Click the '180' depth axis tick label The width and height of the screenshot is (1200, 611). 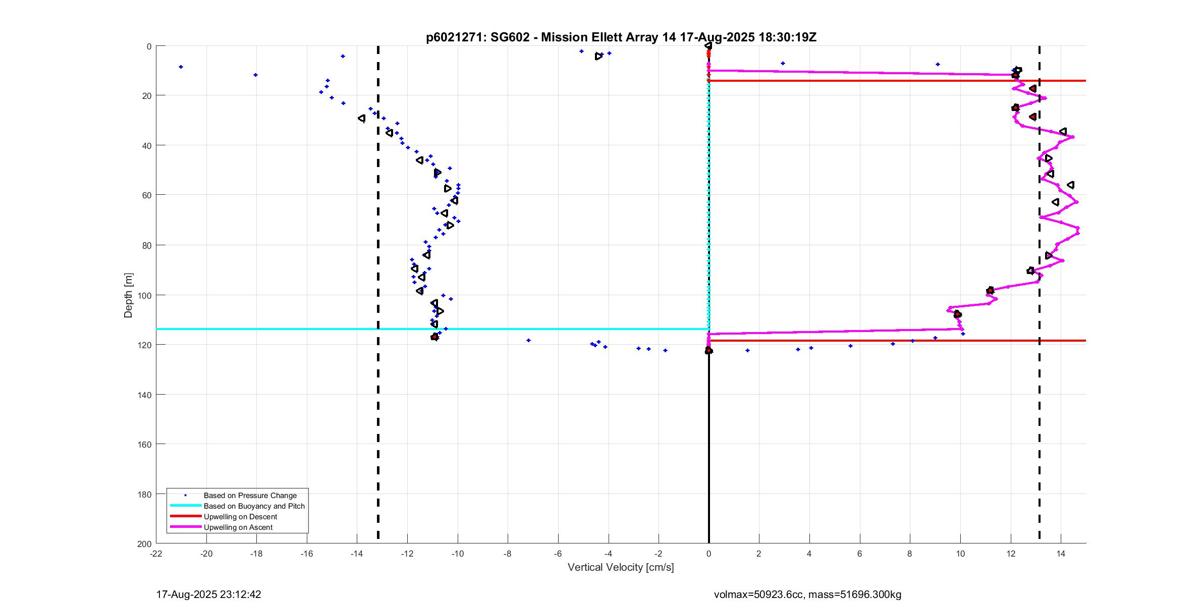pos(144,494)
